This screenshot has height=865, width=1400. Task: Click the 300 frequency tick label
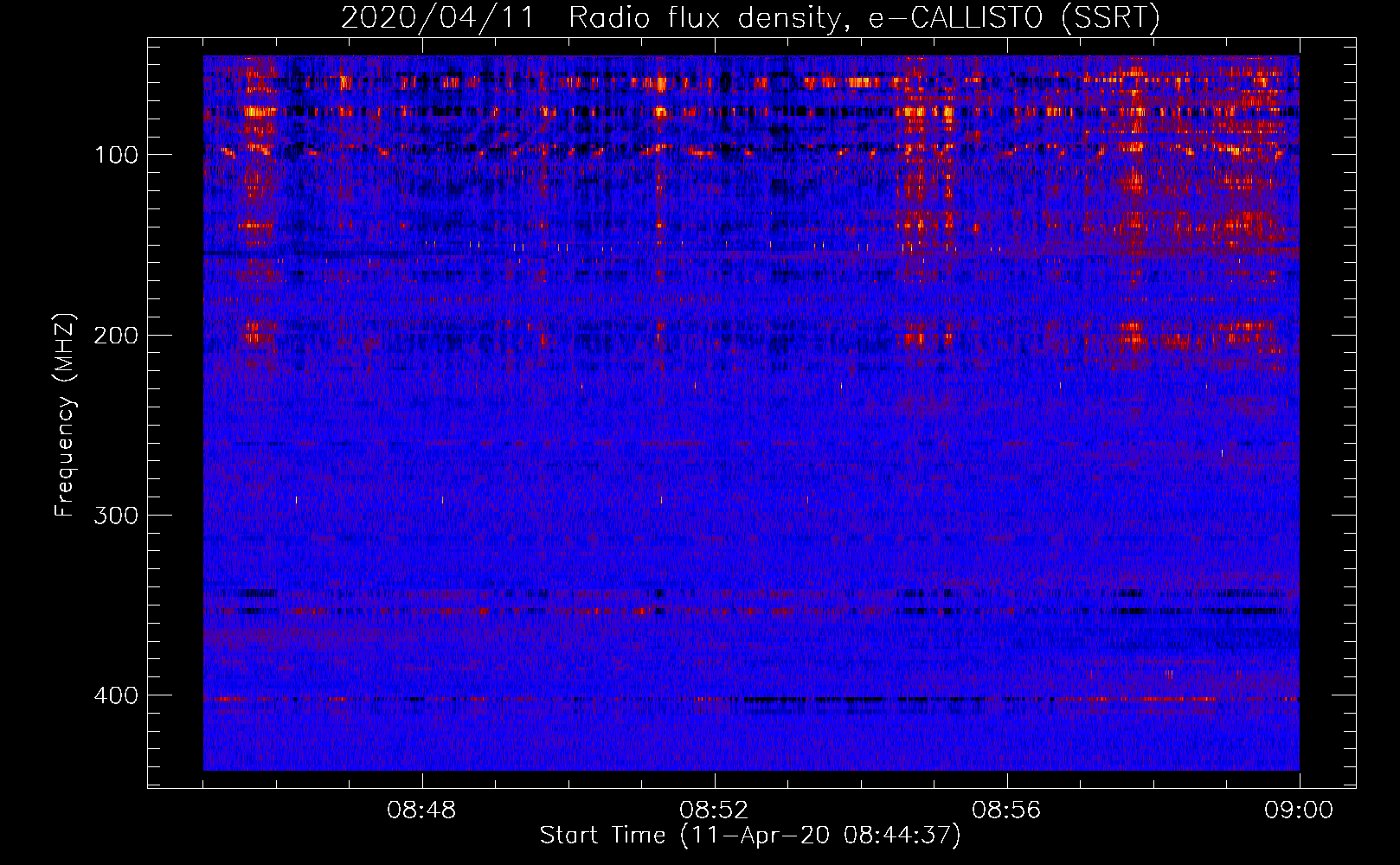116,516
